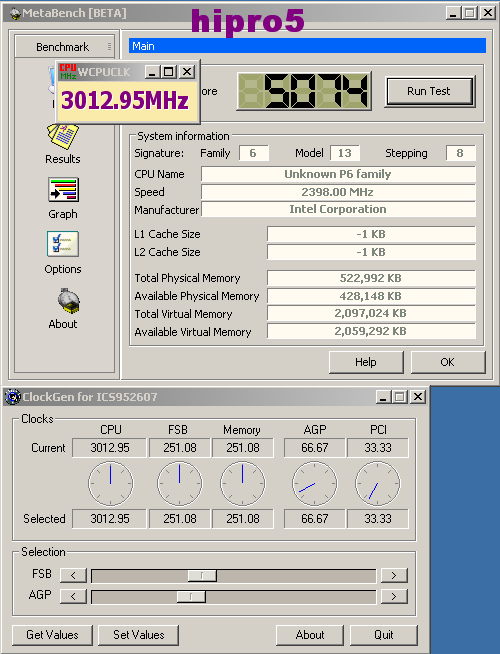500x654 pixels.
Task: Open the About stopwatch icon in MetaBench
Action: [69, 301]
